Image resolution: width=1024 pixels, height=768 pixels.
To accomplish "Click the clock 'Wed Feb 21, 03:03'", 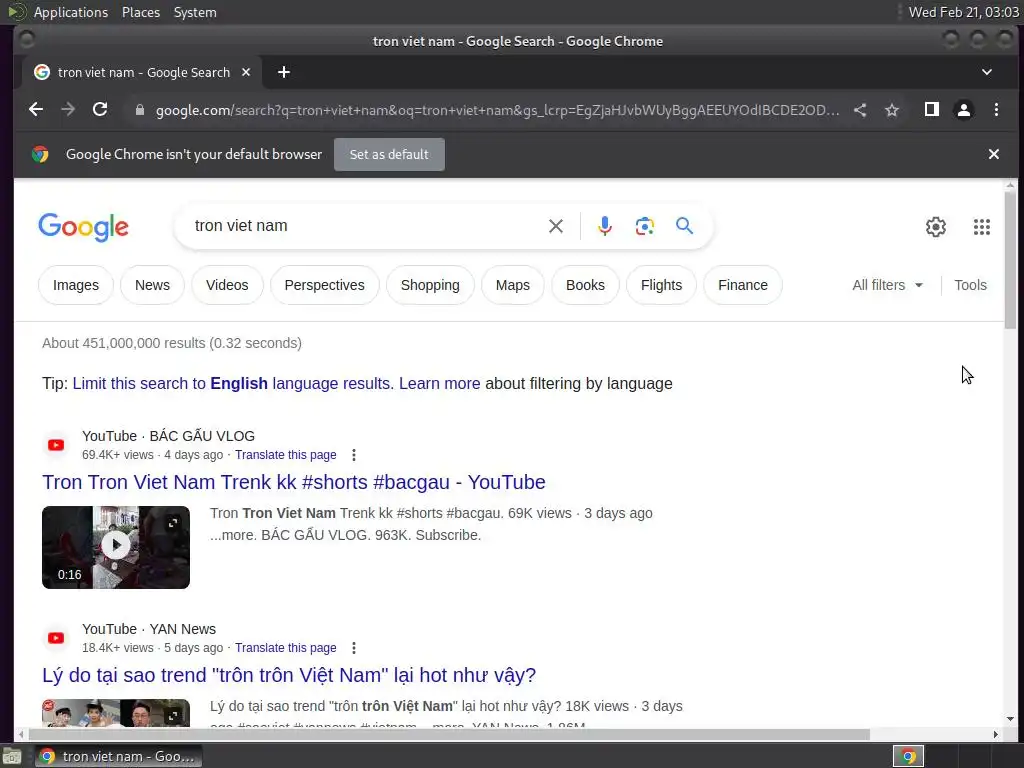I will pos(964,12).
